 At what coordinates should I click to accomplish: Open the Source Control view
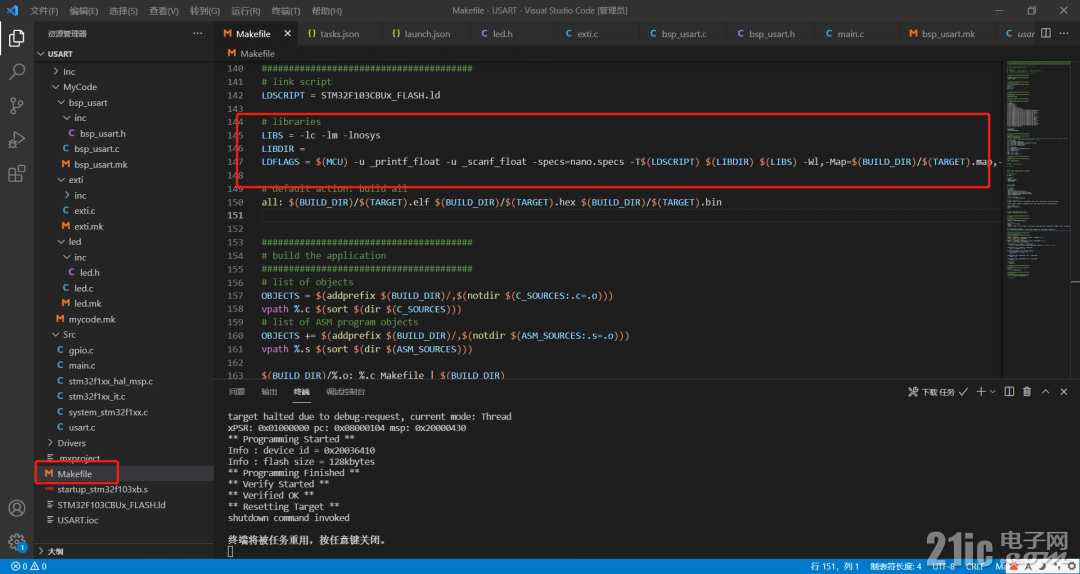[17, 105]
